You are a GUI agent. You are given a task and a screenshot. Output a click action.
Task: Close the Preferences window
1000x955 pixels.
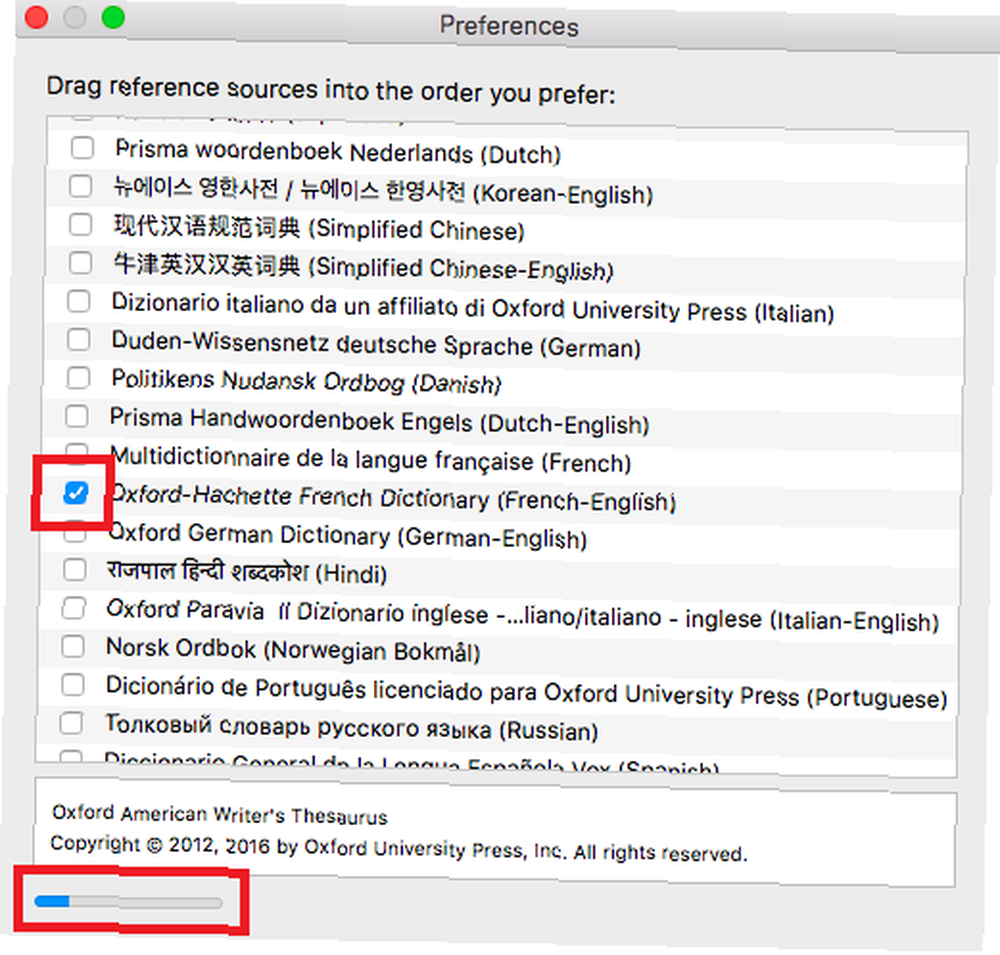click(x=36, y=17)
